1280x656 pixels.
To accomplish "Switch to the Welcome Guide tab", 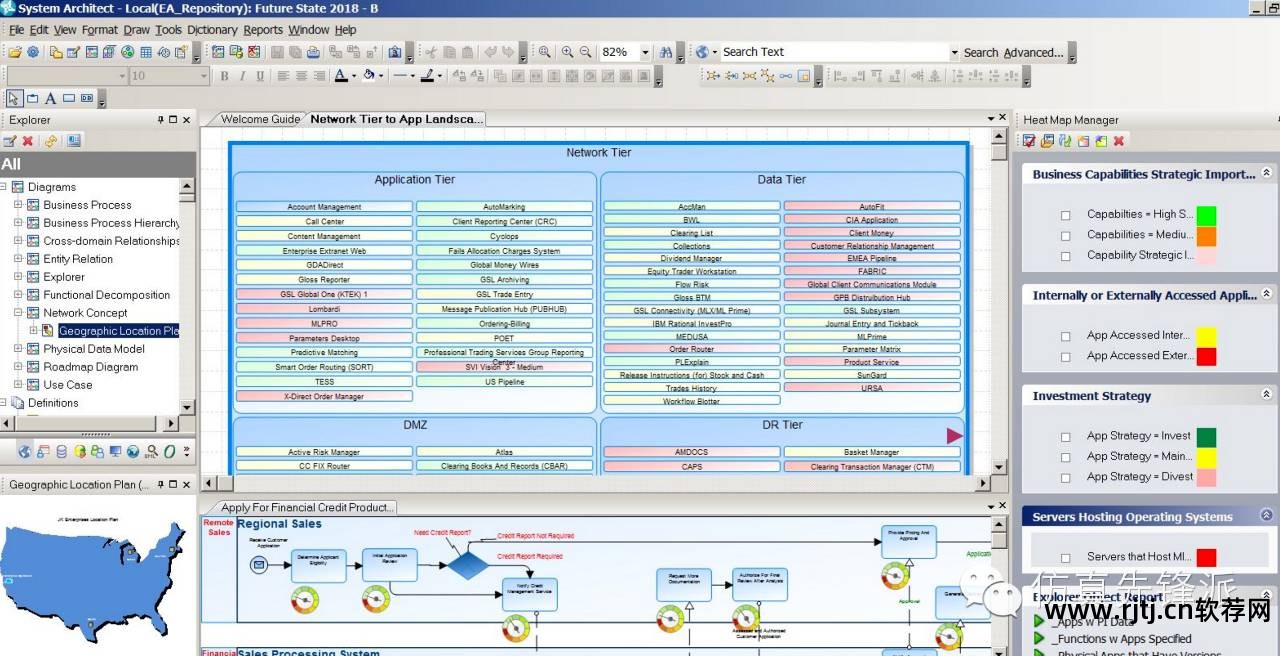I will point(260,119).
